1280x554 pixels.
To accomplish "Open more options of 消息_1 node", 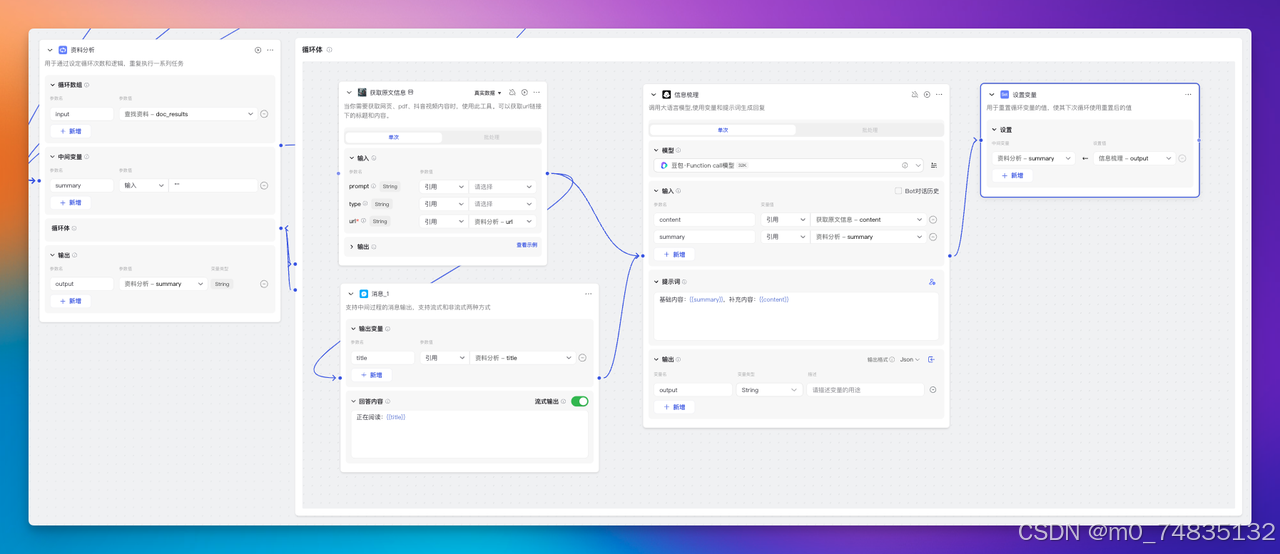I will 588,293.
